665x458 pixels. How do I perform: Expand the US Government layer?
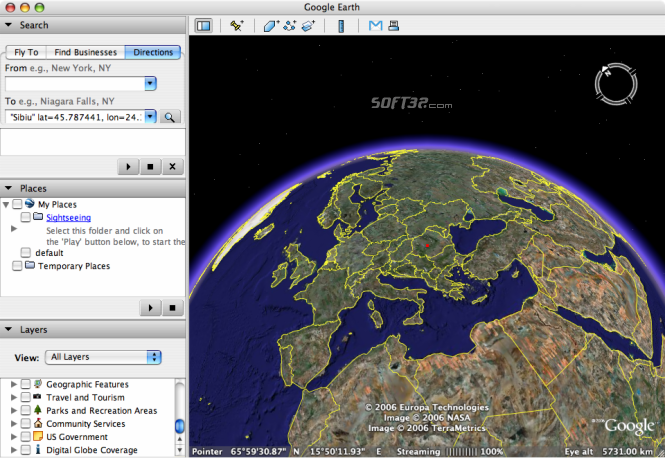coord(14,437)
